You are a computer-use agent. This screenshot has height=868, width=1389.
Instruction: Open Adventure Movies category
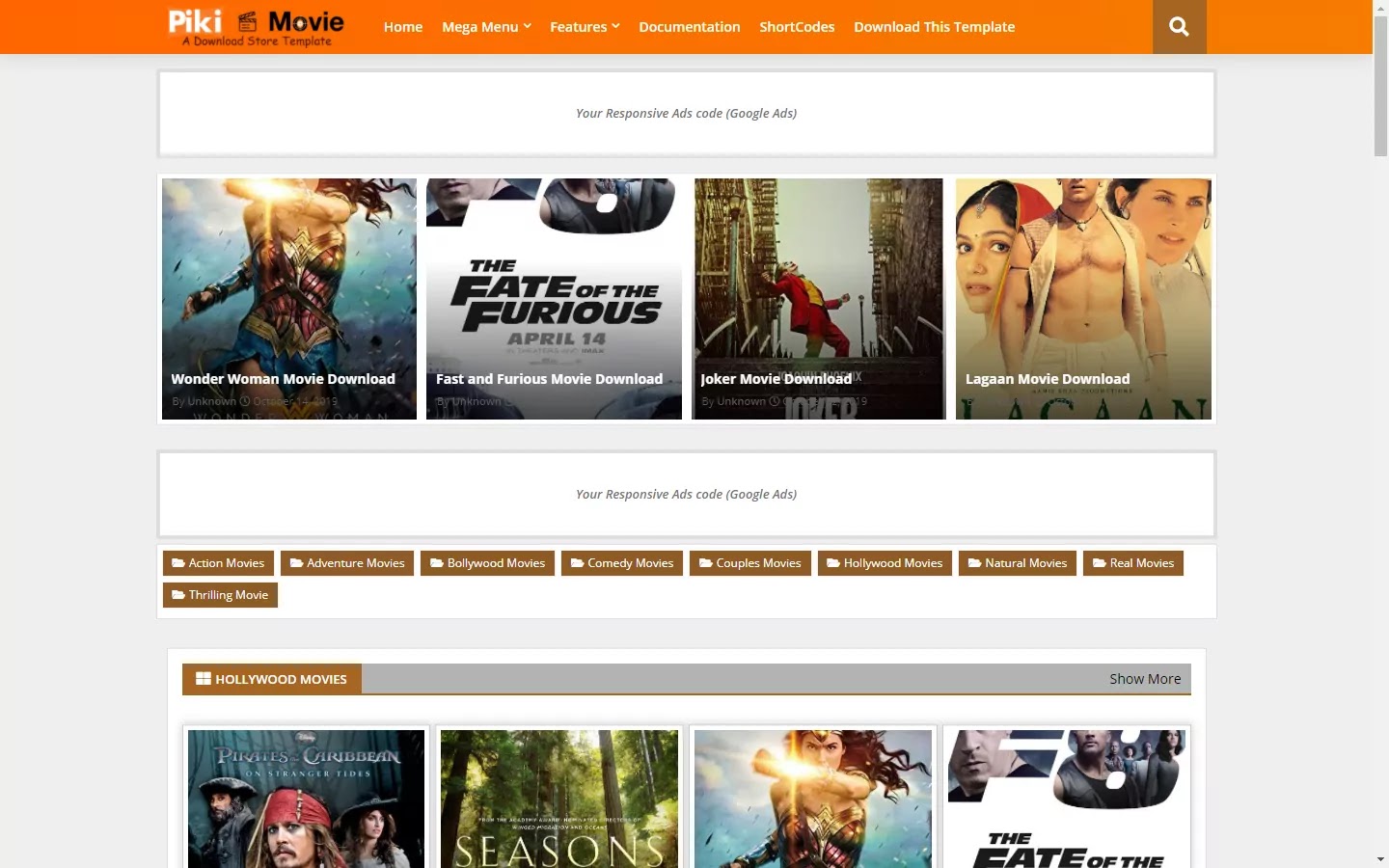tap(347, 563)
